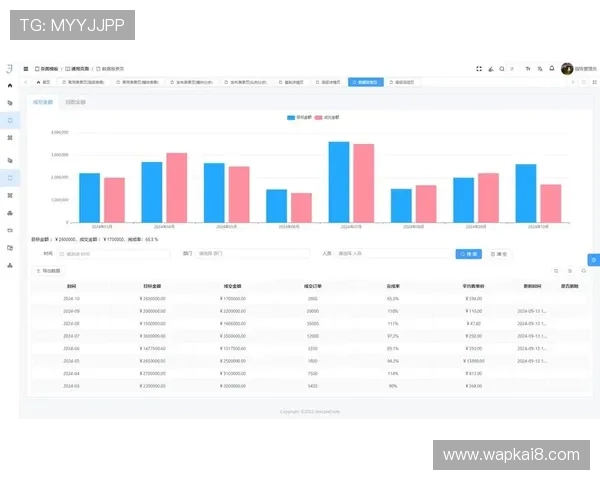Open the user avatar profile menu
Viewport: 600px width, 480px height.
pos(567,69)
